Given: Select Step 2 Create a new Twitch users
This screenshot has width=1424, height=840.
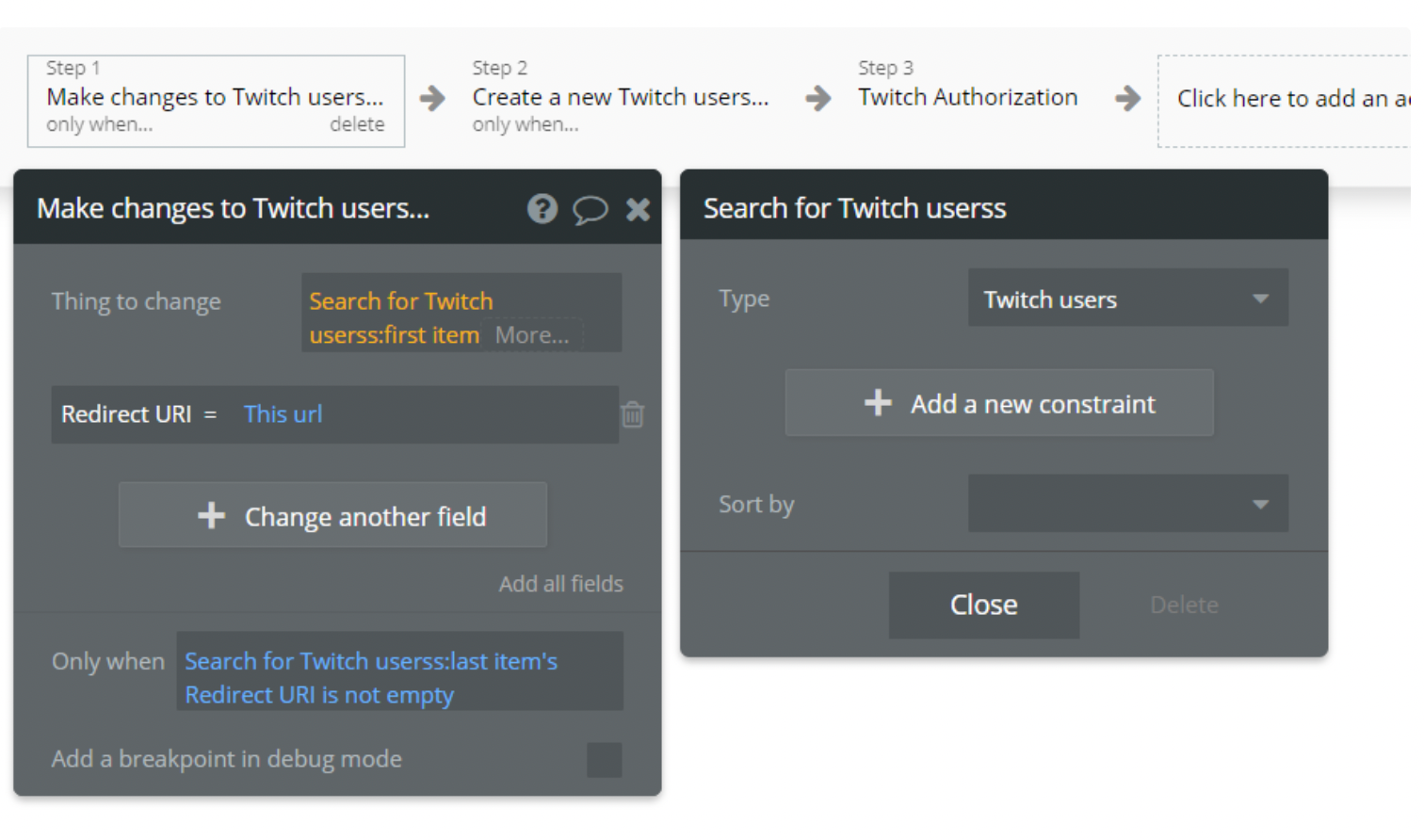Looking at the screenshot, I should coord(620,97).
